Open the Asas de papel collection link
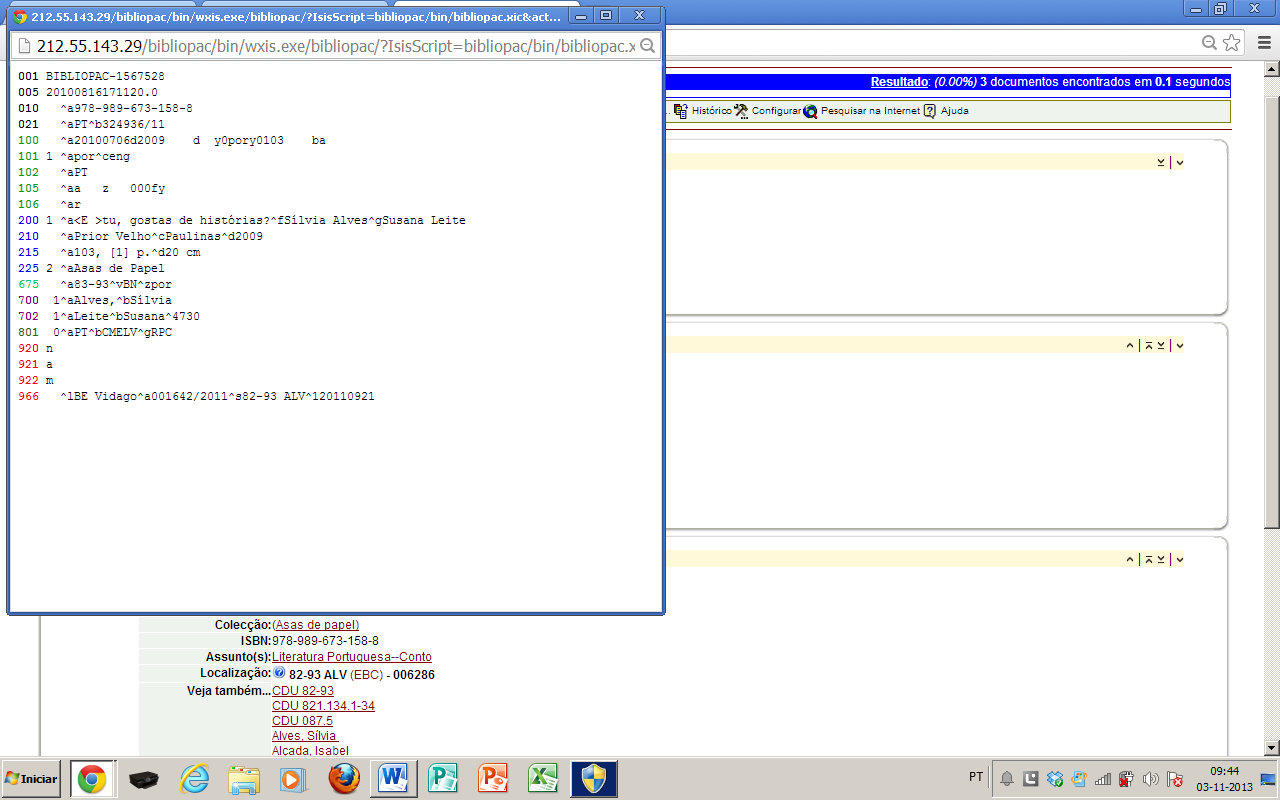Image resolution: width=1280 pixels, height=800 pixels. [x=315, y=625]
